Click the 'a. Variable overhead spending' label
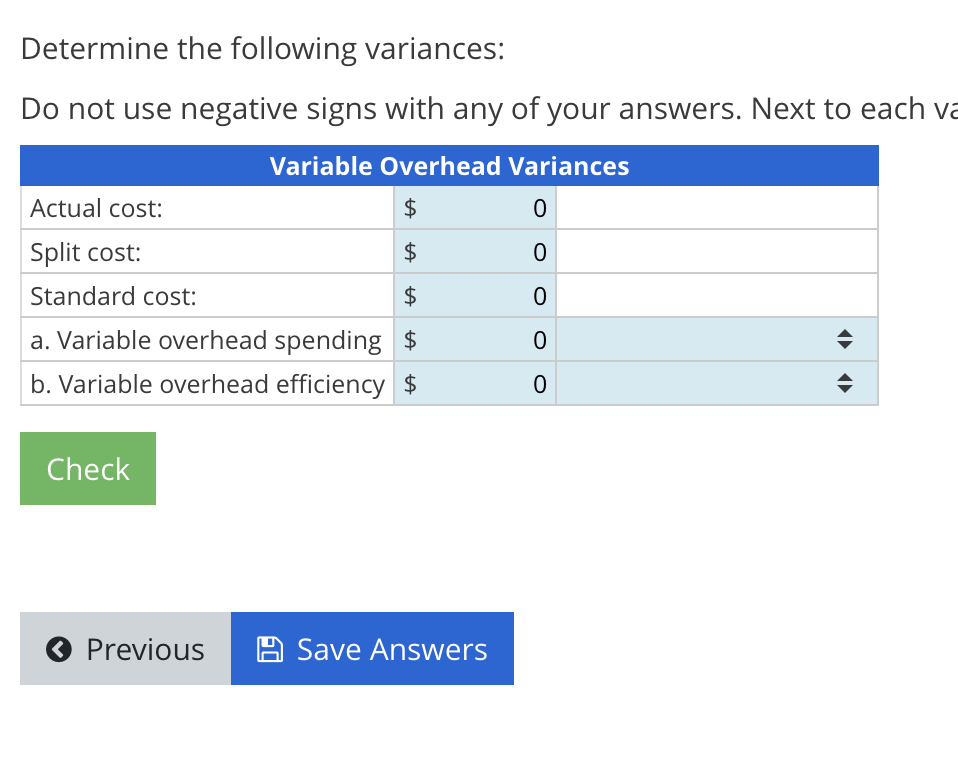 point(206,340)
